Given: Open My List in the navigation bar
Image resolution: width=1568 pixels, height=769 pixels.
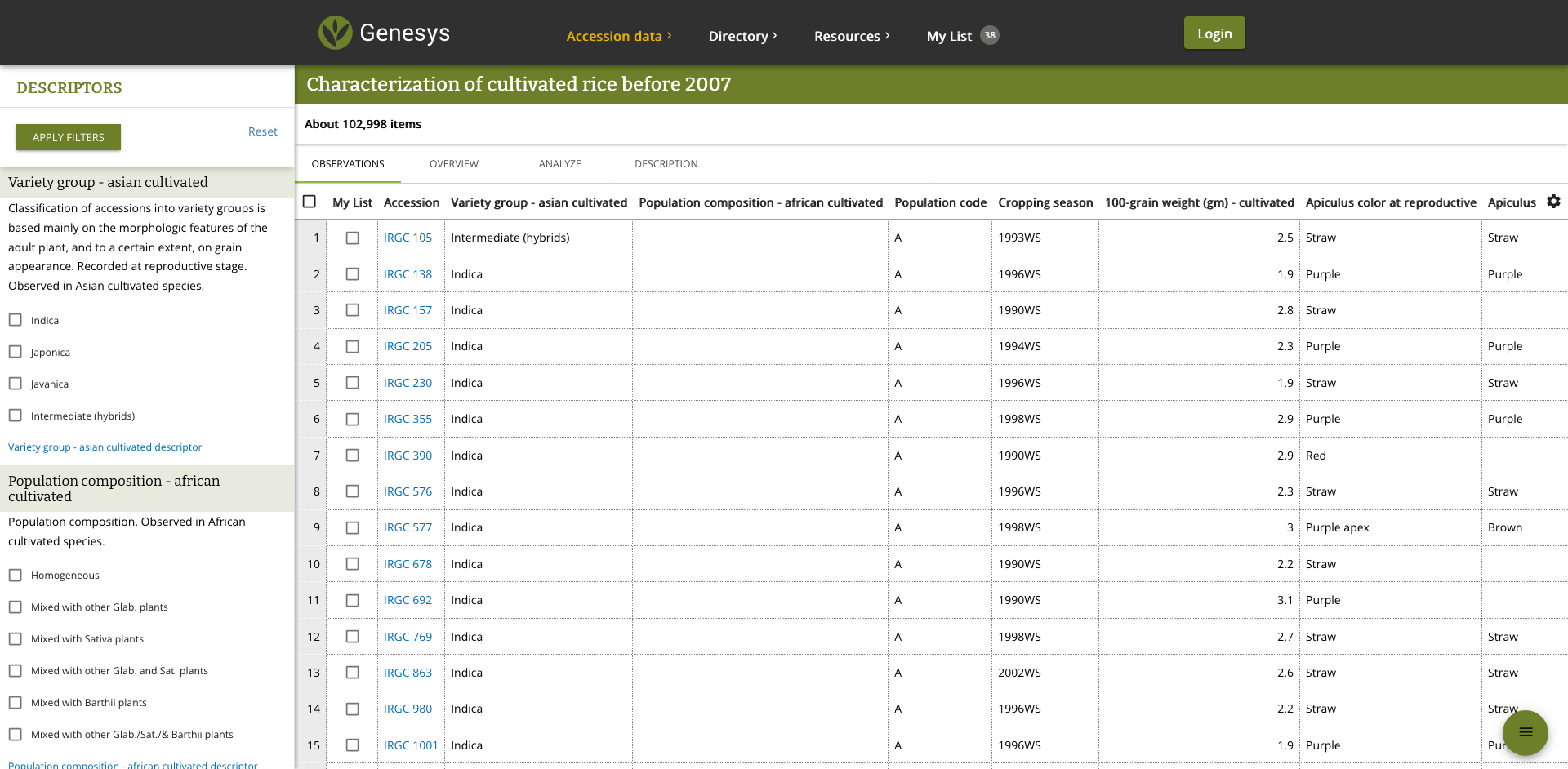Looking at the screenshot, I should pos(949,36).
